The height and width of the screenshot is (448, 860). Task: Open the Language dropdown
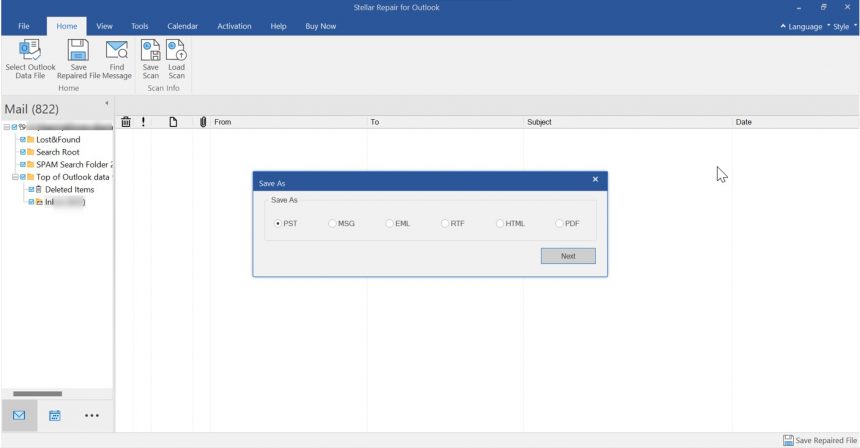801,26
